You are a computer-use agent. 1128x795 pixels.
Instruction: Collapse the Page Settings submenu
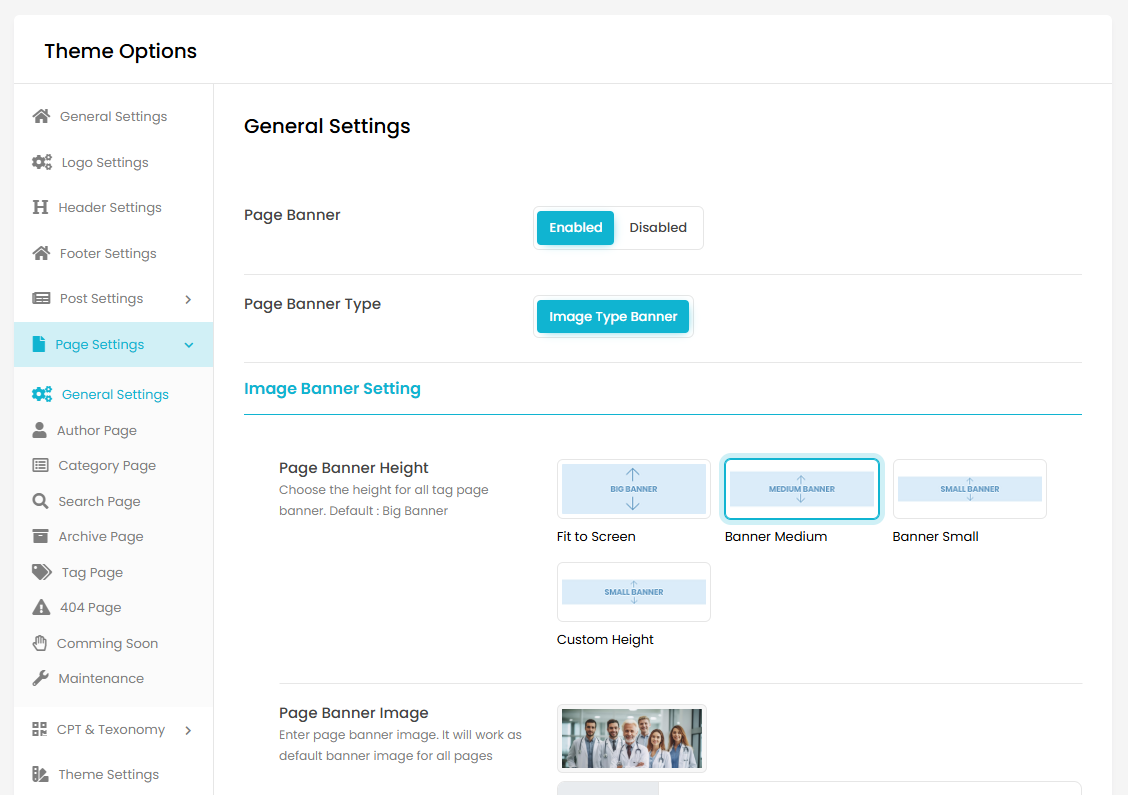(x=188, y=345)
